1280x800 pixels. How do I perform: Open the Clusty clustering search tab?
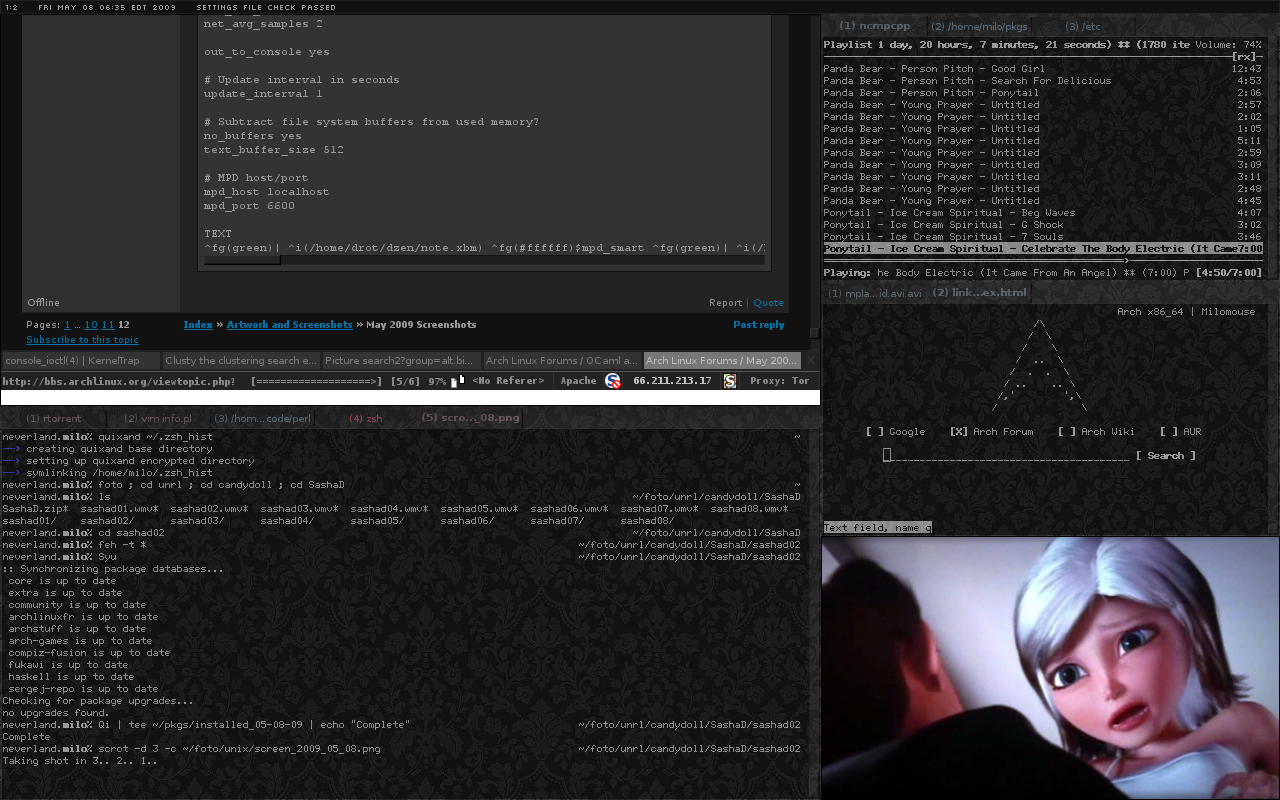[240, 360]
